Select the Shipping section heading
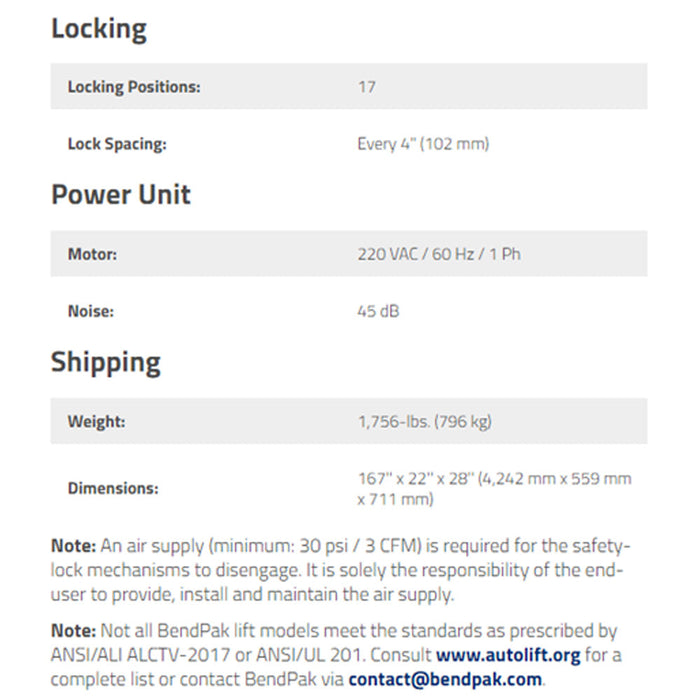Screen dimensions: 700x700 [106, 362]
